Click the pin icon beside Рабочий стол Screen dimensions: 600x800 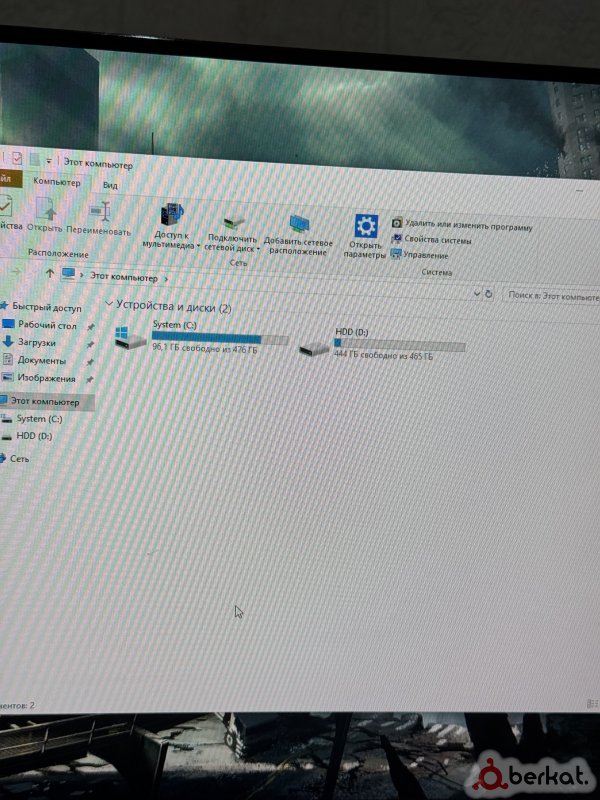[91, 327]
